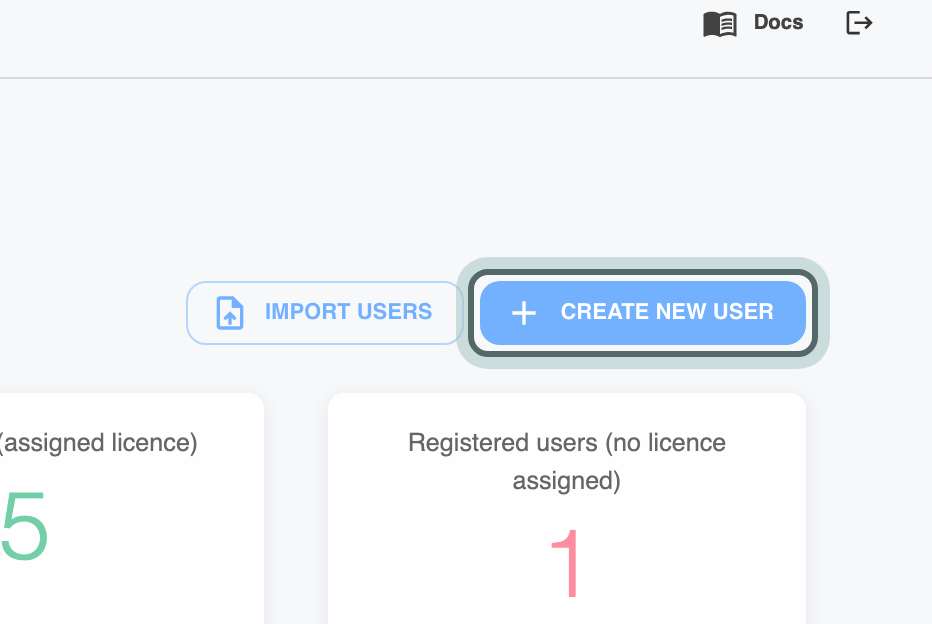This screenshot has width=932, height=624.
Task: Click the Create New User button
Action: (643, 313)
